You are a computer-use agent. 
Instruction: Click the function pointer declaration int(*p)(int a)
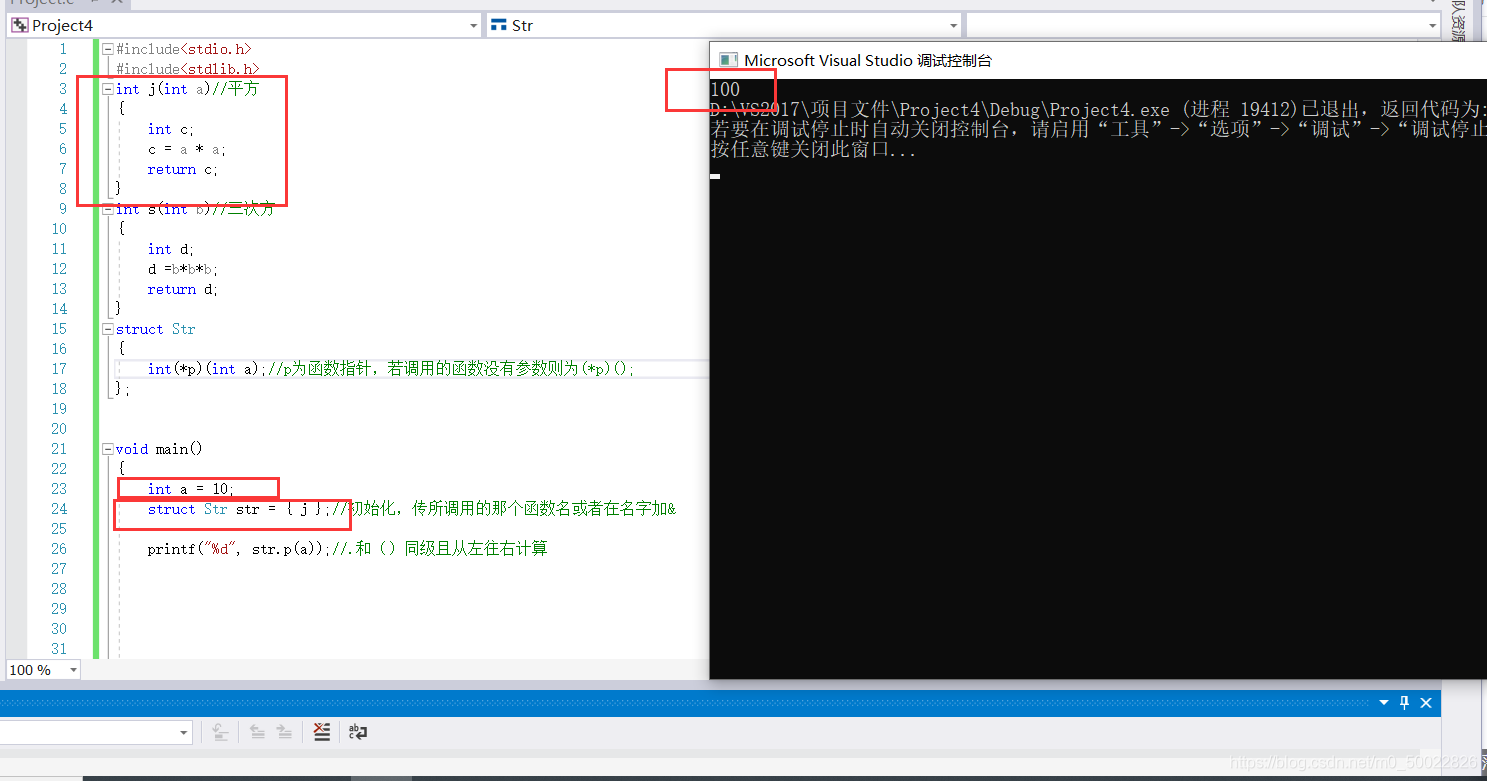[207, 368]
